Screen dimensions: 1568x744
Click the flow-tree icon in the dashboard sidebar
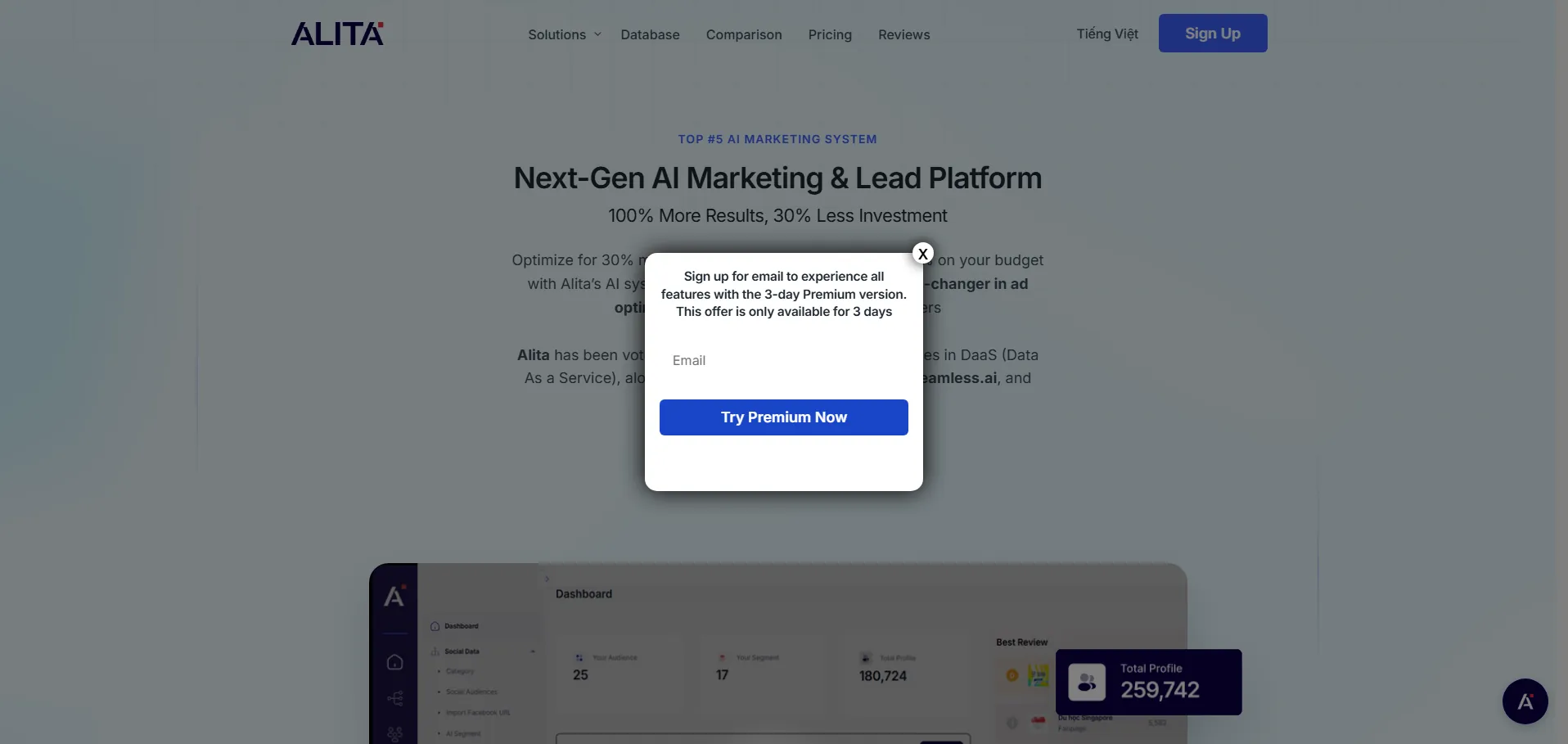(394, 698)
